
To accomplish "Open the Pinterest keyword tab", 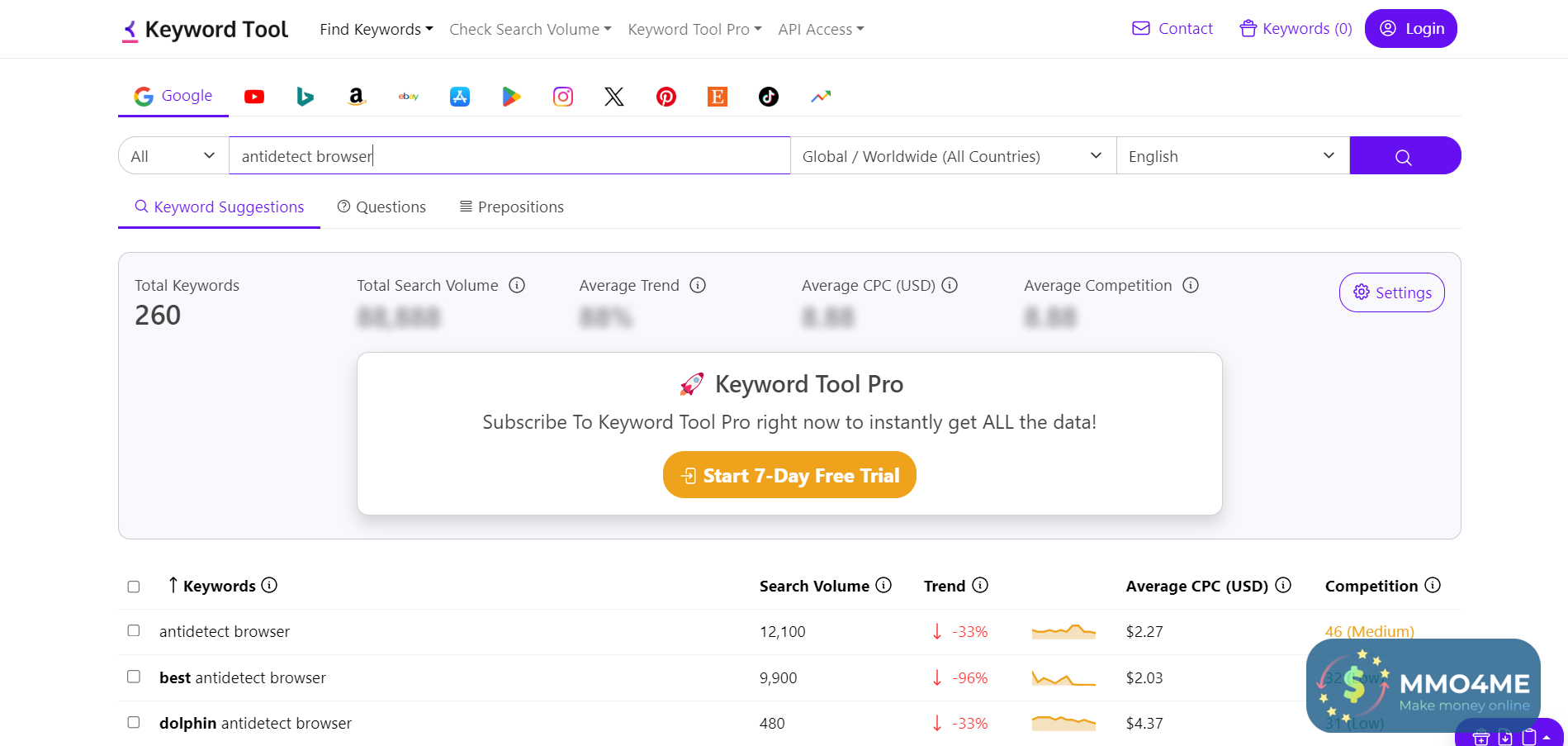I will (x=666, y=97).
